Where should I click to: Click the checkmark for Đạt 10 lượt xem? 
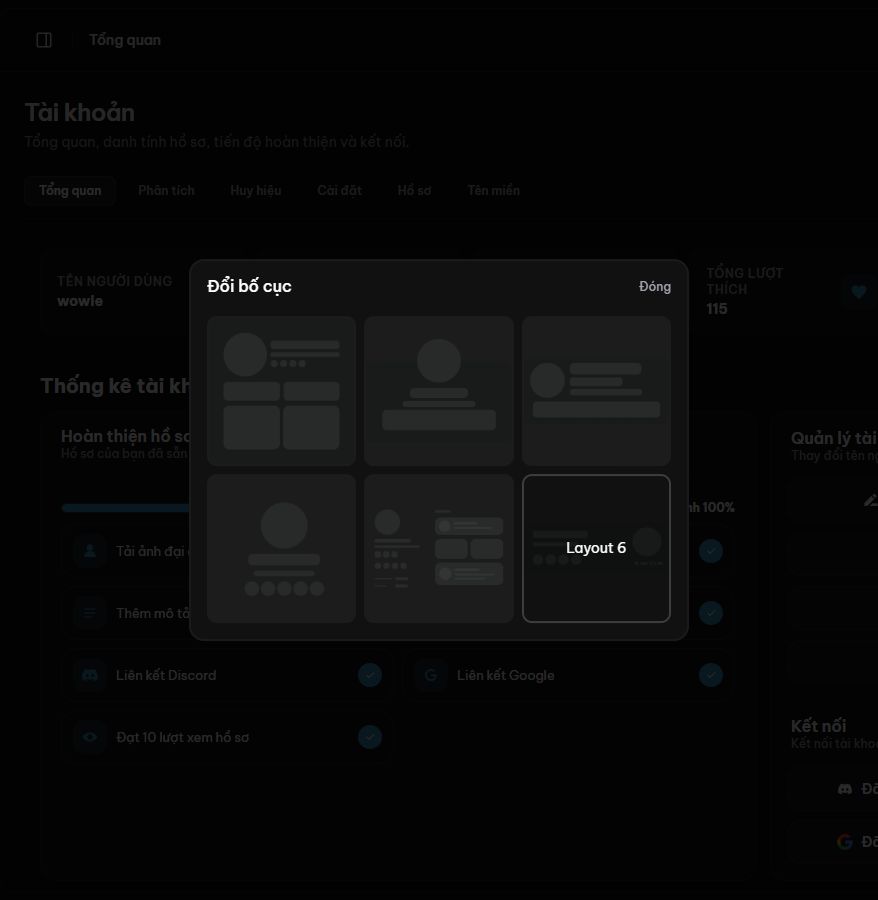click(370, 737)
